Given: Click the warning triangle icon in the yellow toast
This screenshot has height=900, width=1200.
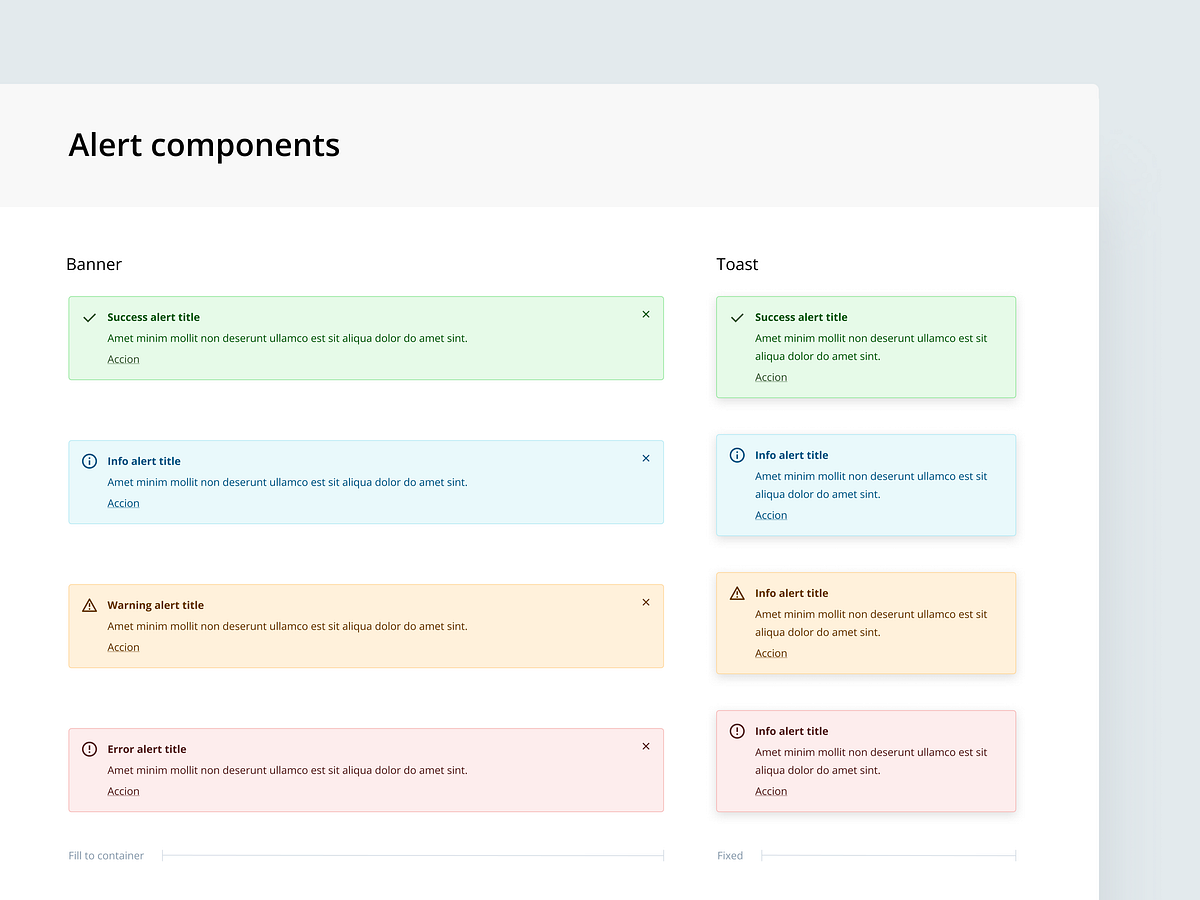Looking at the screenshot, I should pyautogui.click(x=737, y=592).
